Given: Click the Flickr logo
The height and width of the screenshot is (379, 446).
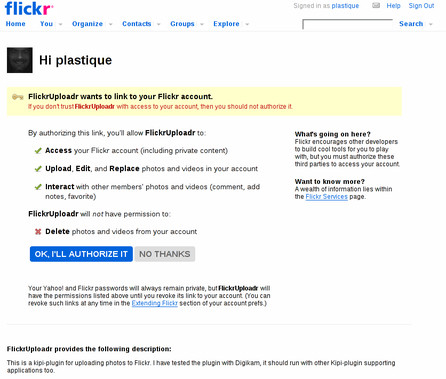Looking at the screenshot, I should pyautogui.click(x=29, y=8).
